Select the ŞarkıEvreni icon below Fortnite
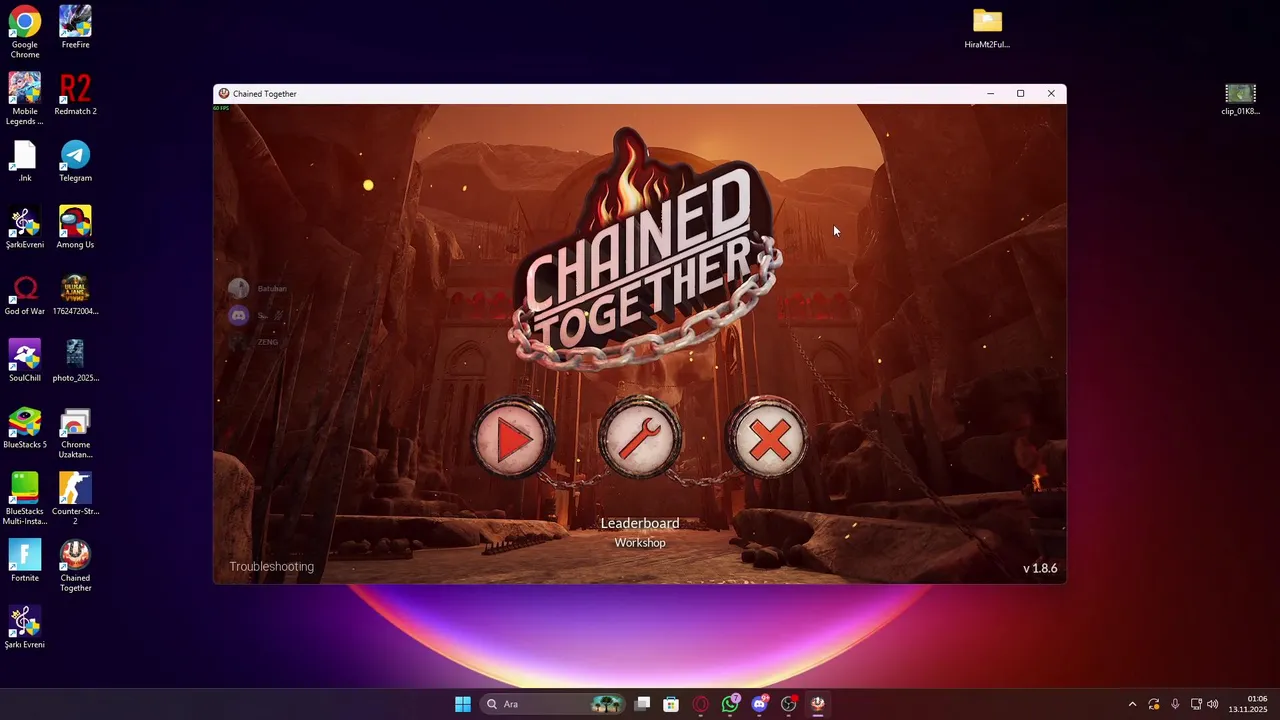 point(25,628)
